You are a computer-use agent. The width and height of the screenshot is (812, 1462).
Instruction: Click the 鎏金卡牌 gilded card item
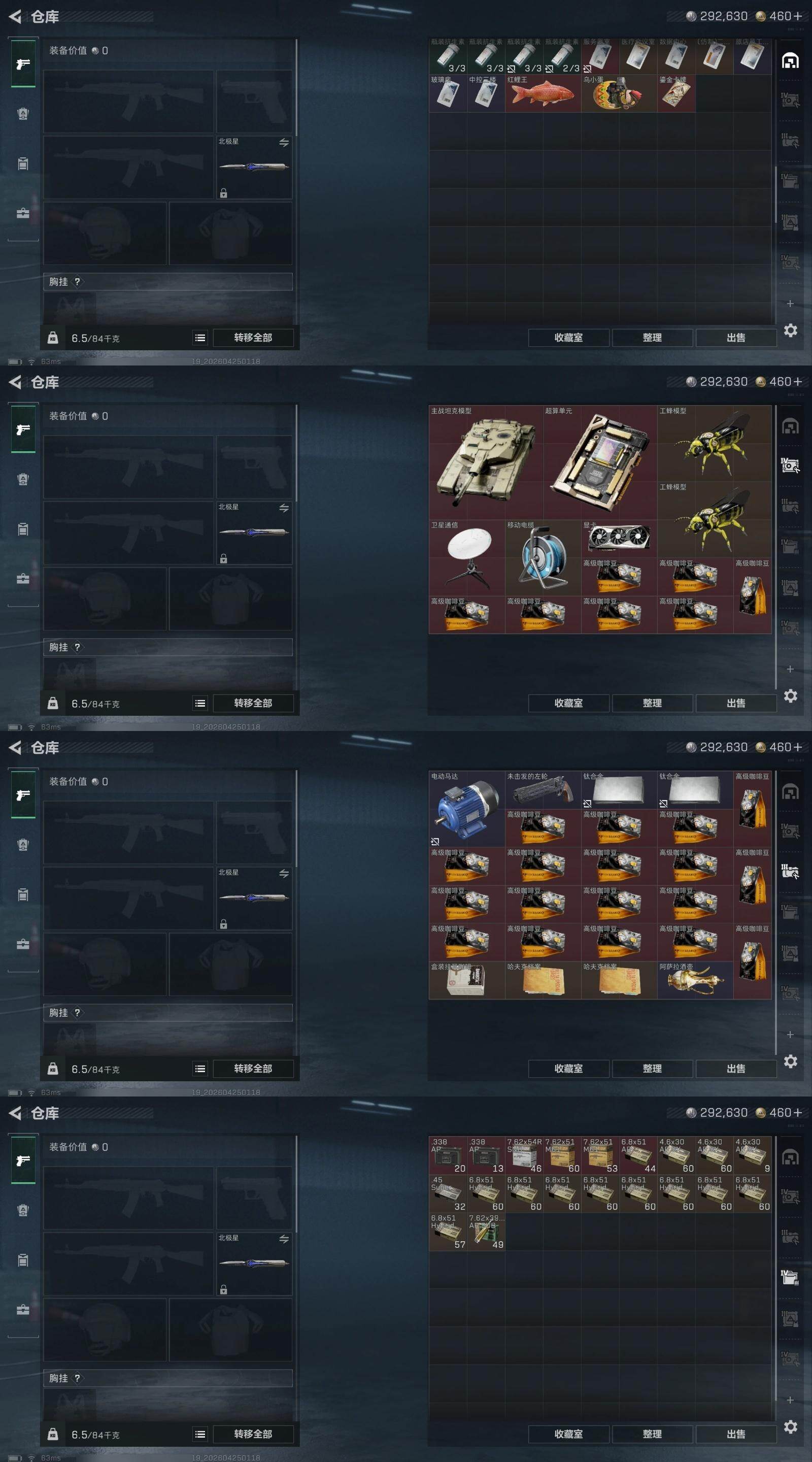[676, 93]
